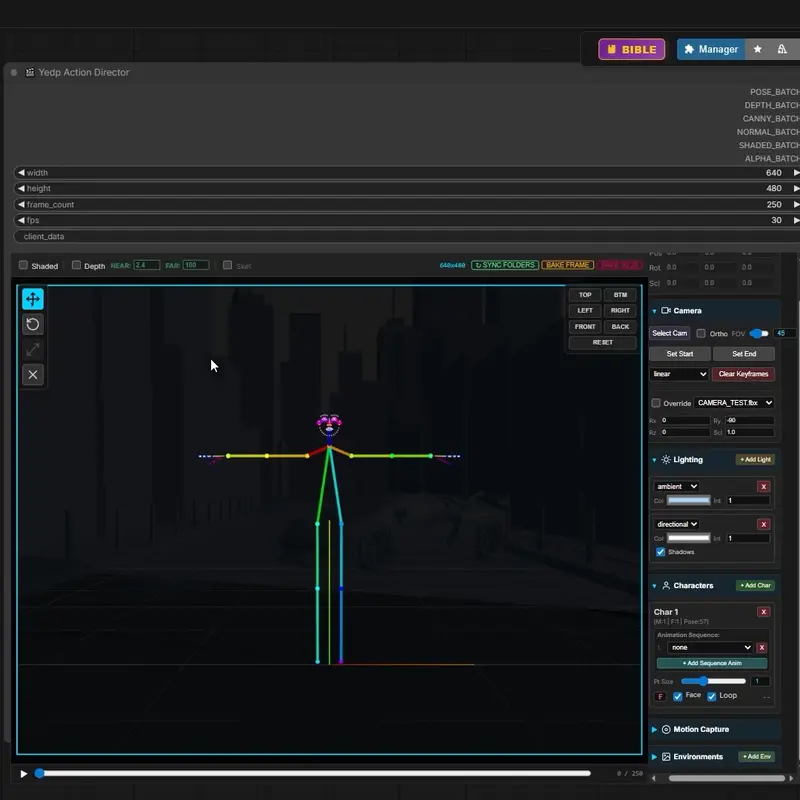The width and height of the screenshot is (800, 800).
Task: Switch viewport to RIGHT view
Action: click(620, 311)
